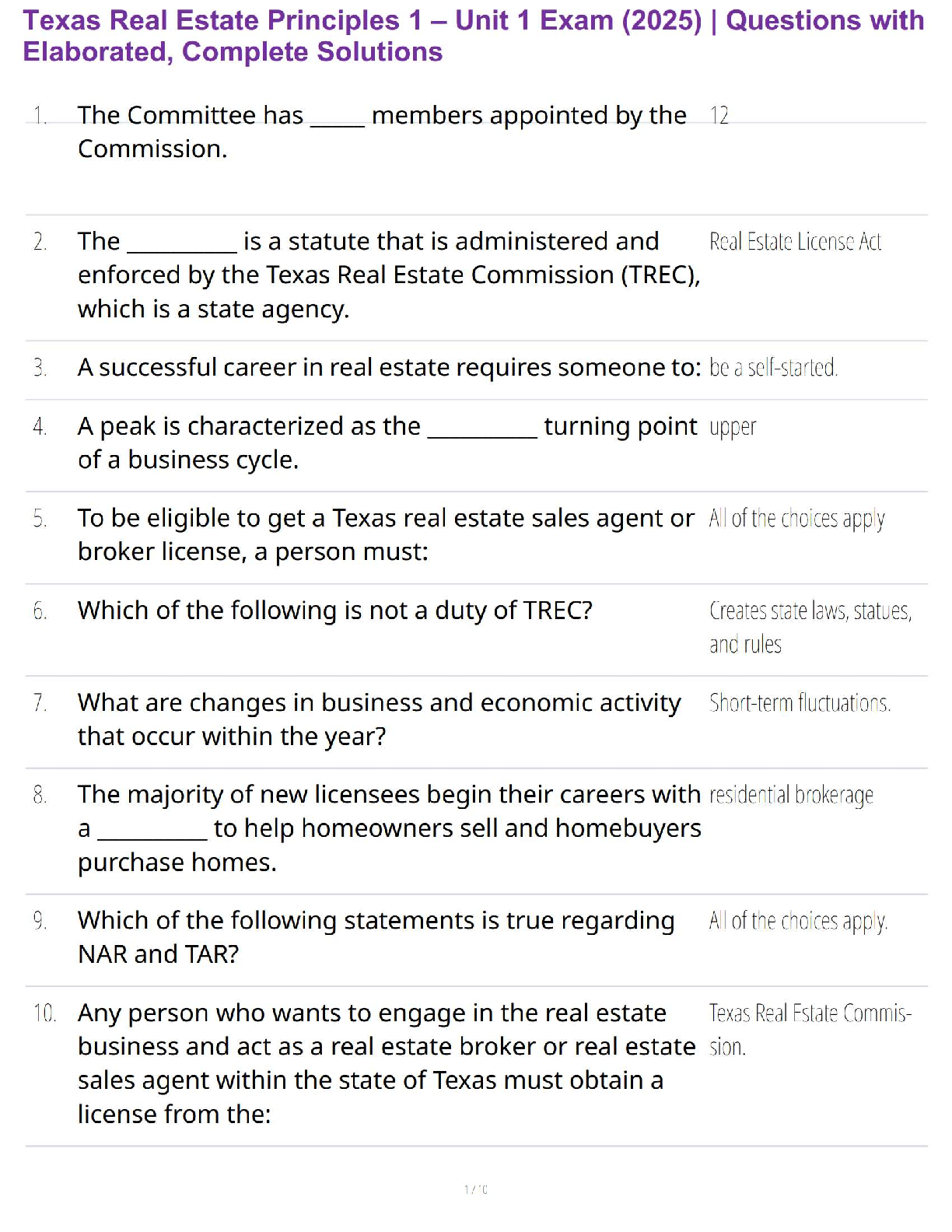952x1232 pixels.
Task: Click question 4 about the business cycle peak
Action: tap(387, 443)
